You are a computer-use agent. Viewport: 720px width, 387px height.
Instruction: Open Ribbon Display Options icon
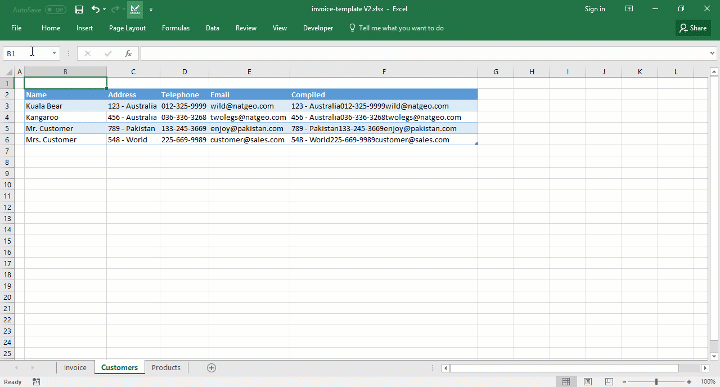tap(629, 9)
